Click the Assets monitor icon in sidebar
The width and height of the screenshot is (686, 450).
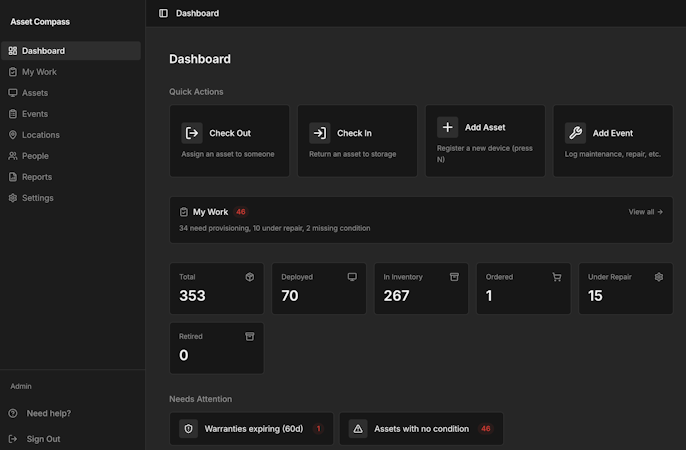13,93
